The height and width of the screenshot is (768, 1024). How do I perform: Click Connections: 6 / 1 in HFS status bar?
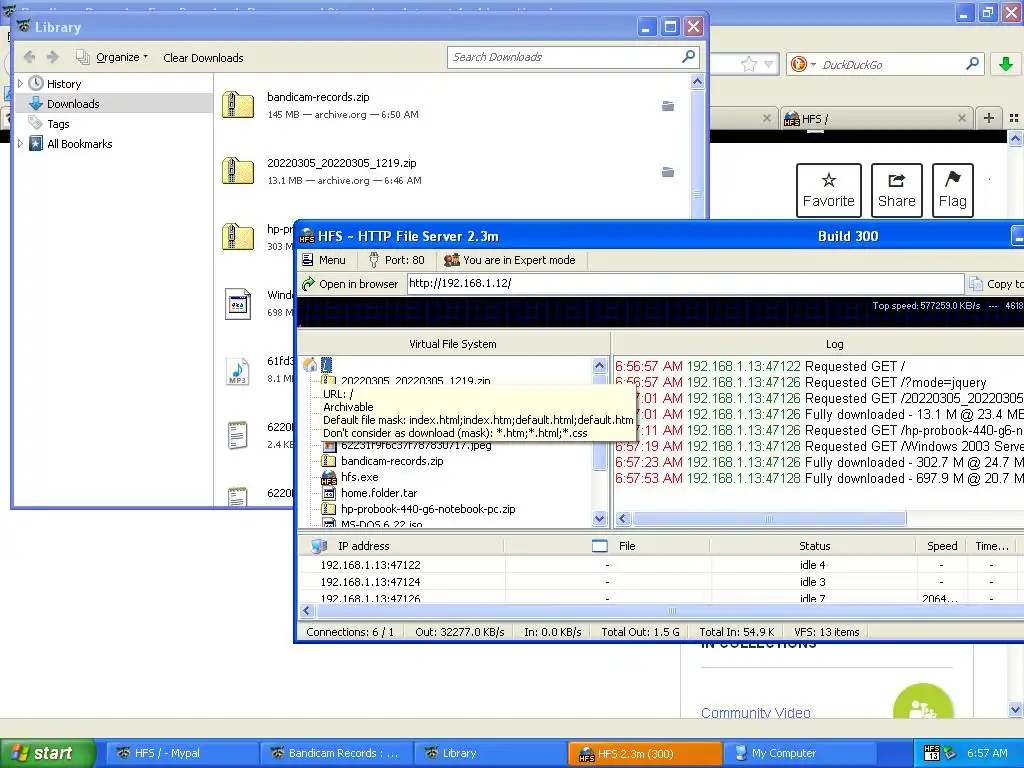coord(350,632)
